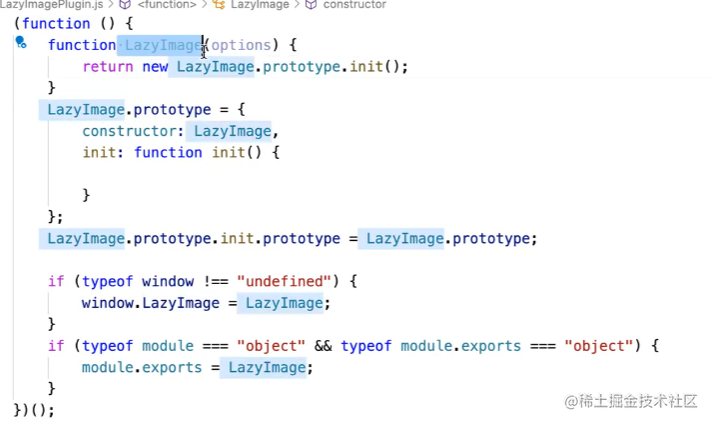The width and height of the screenshot is (711, 423).
Task: Place cursor on prototype.init() return line
Action: 245,67
